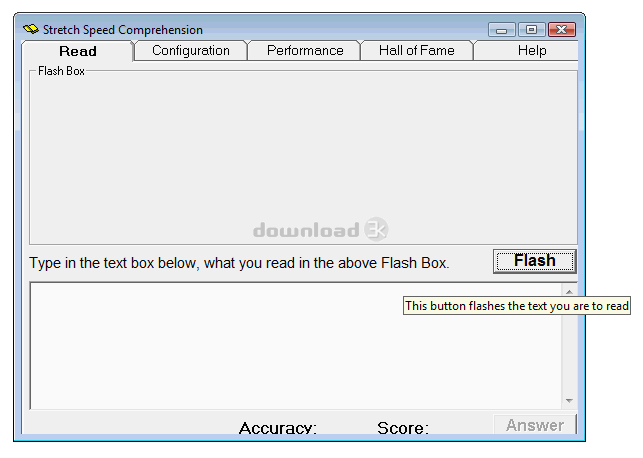Open the Configuration tab
This screenshot has width=643, height=458.
(x=191, y=50)
